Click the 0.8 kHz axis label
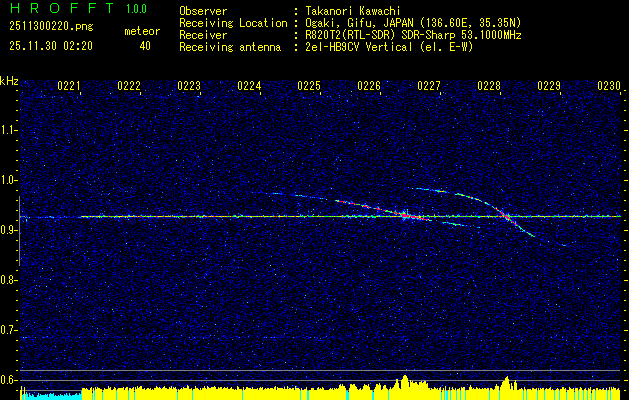This screenshot has width=629, height=400. coord(9,280)
